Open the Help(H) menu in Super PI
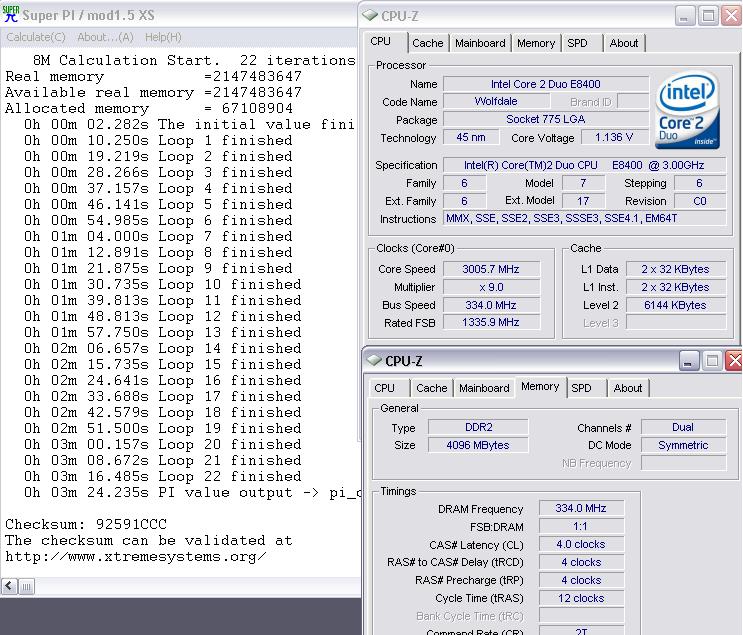The height and width of the screenshot is (635, 743). tap(163, 37)
